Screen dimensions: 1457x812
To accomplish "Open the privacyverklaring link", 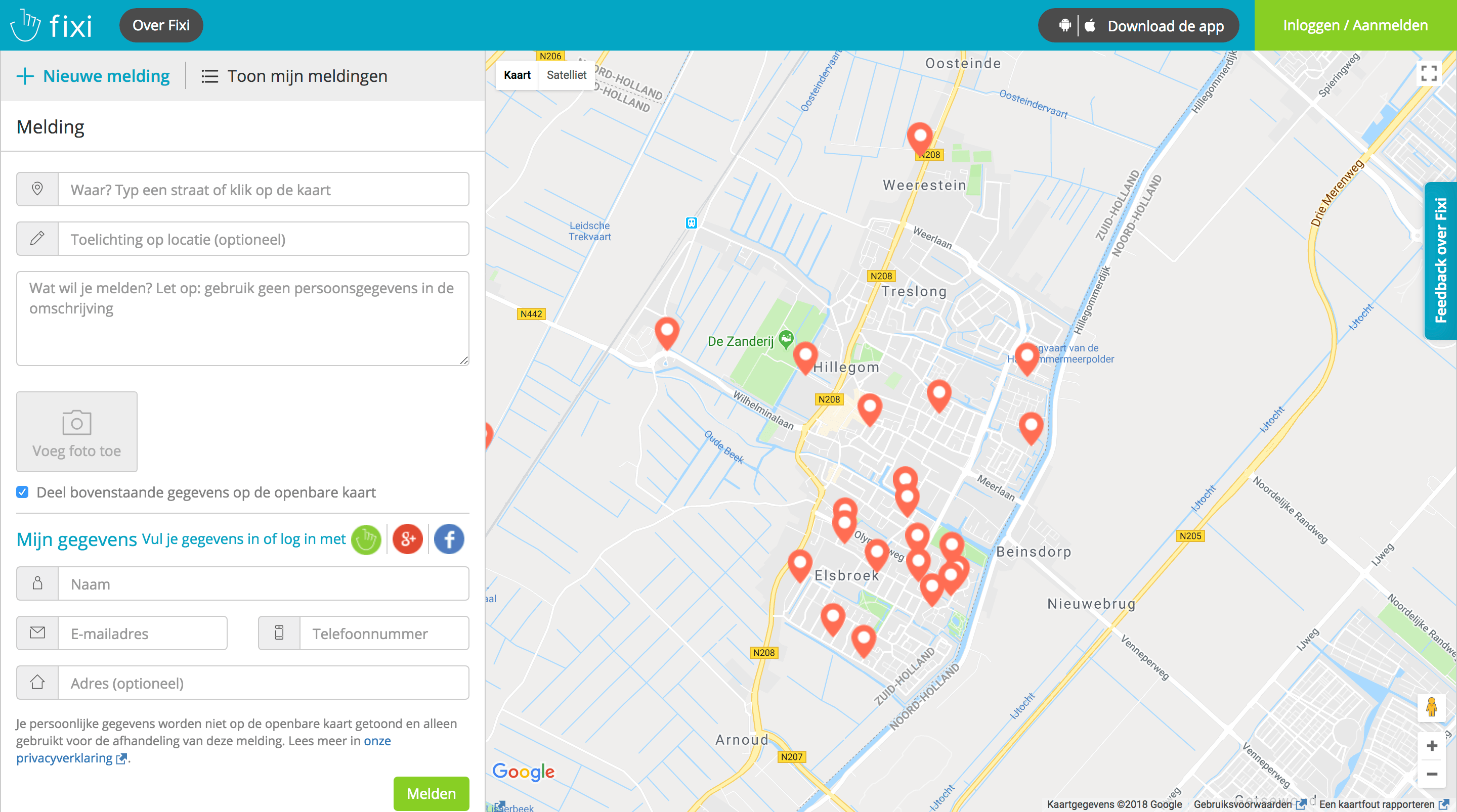I will point(64,758).
